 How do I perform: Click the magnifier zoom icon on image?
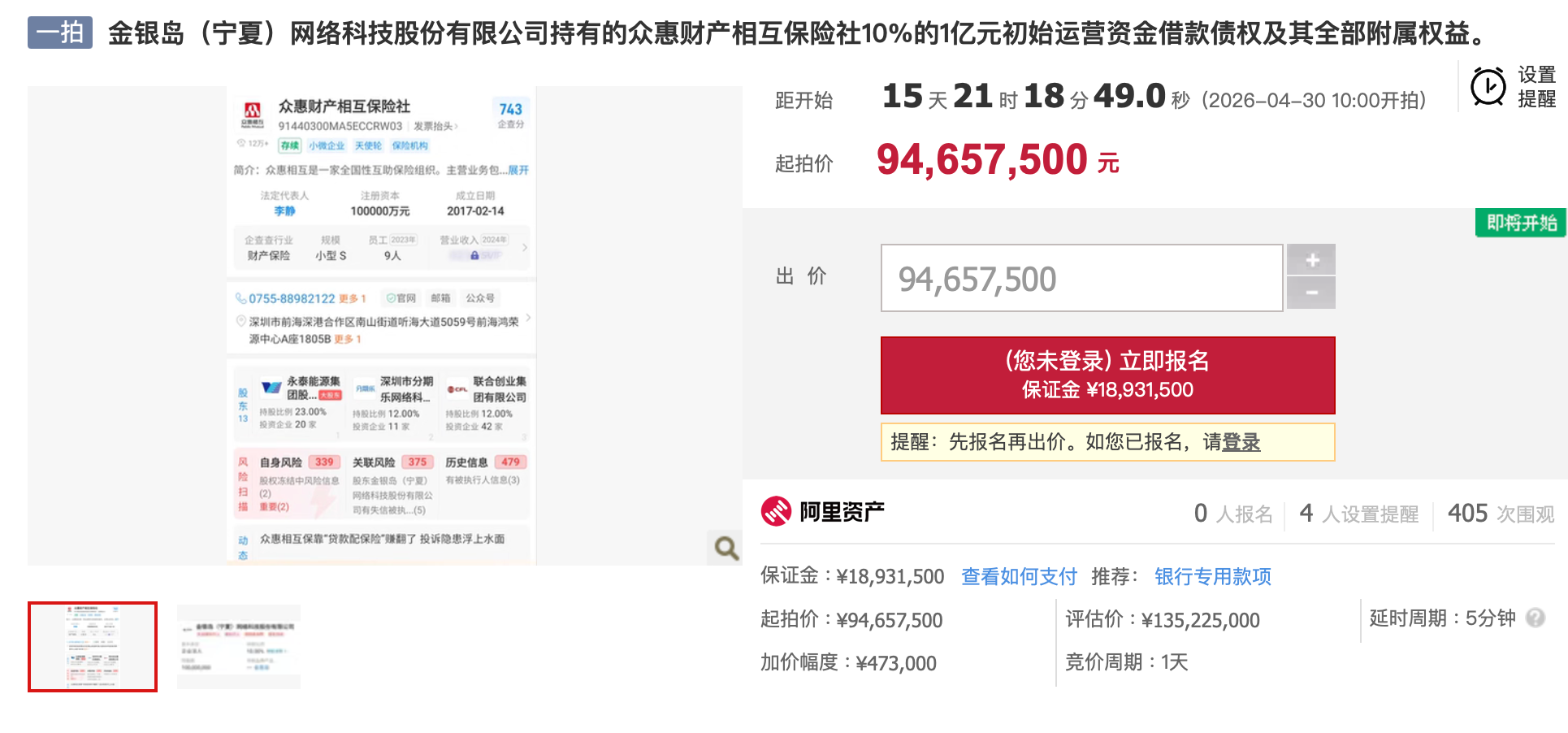point(726,548)
